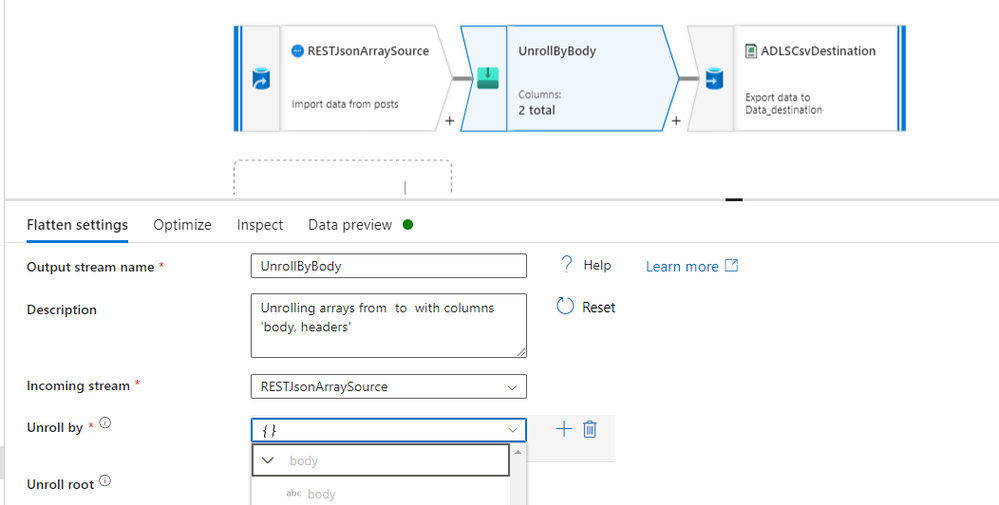The image size is (999, 505).
Task: Switch to the Optimize tab
Action: pos(182,225)
